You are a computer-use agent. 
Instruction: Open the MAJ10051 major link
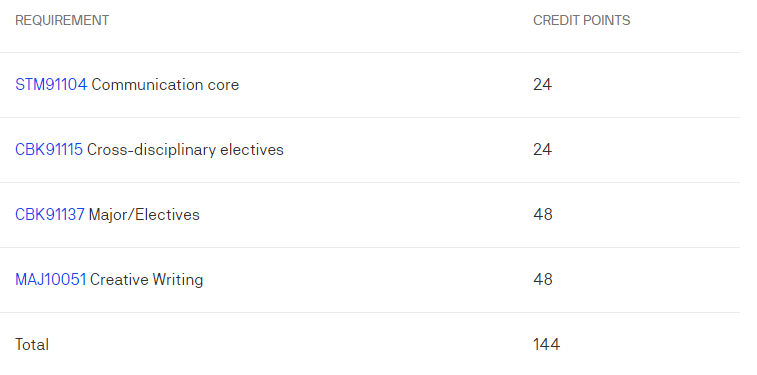pos(51,279)
